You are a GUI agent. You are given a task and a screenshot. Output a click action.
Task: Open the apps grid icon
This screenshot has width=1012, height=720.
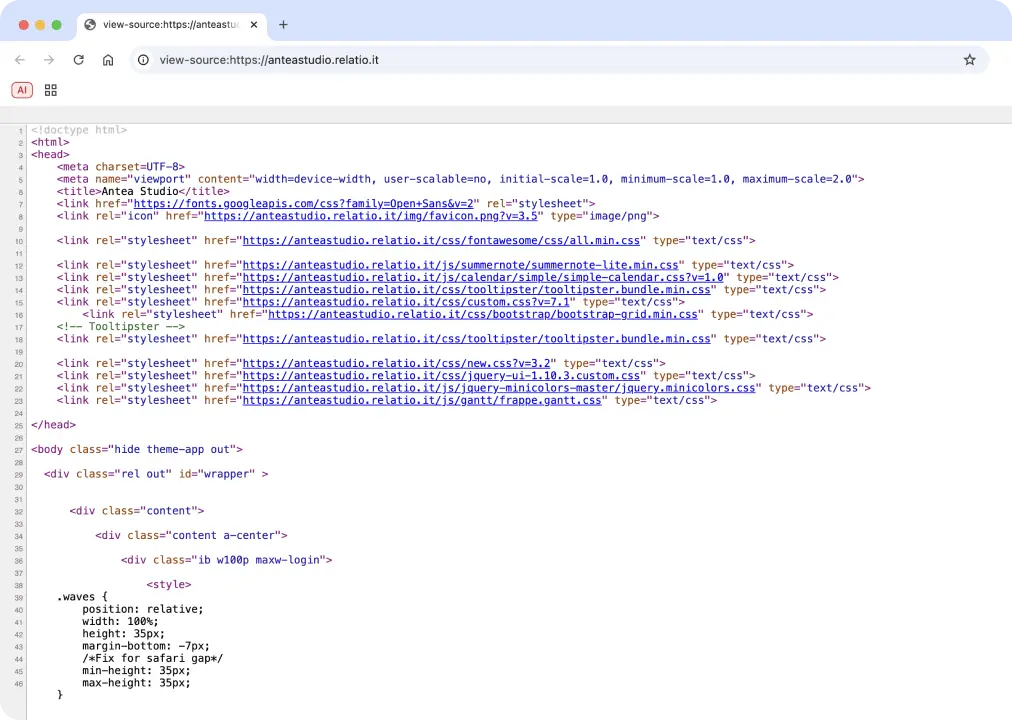(51, 90)
